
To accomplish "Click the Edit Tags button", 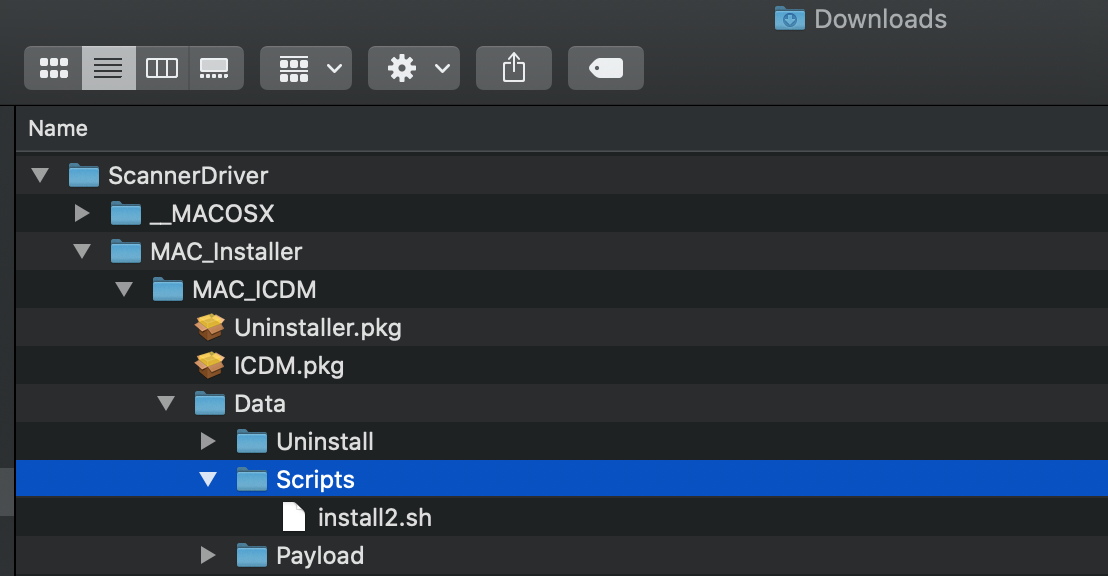I will coord(605,68).
